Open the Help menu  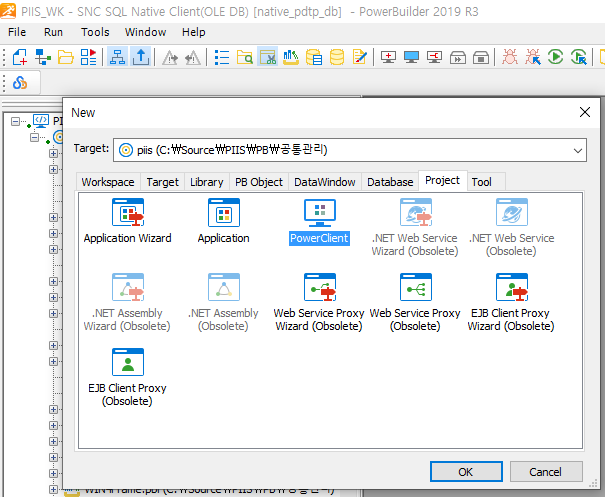[x=194, y=32]
